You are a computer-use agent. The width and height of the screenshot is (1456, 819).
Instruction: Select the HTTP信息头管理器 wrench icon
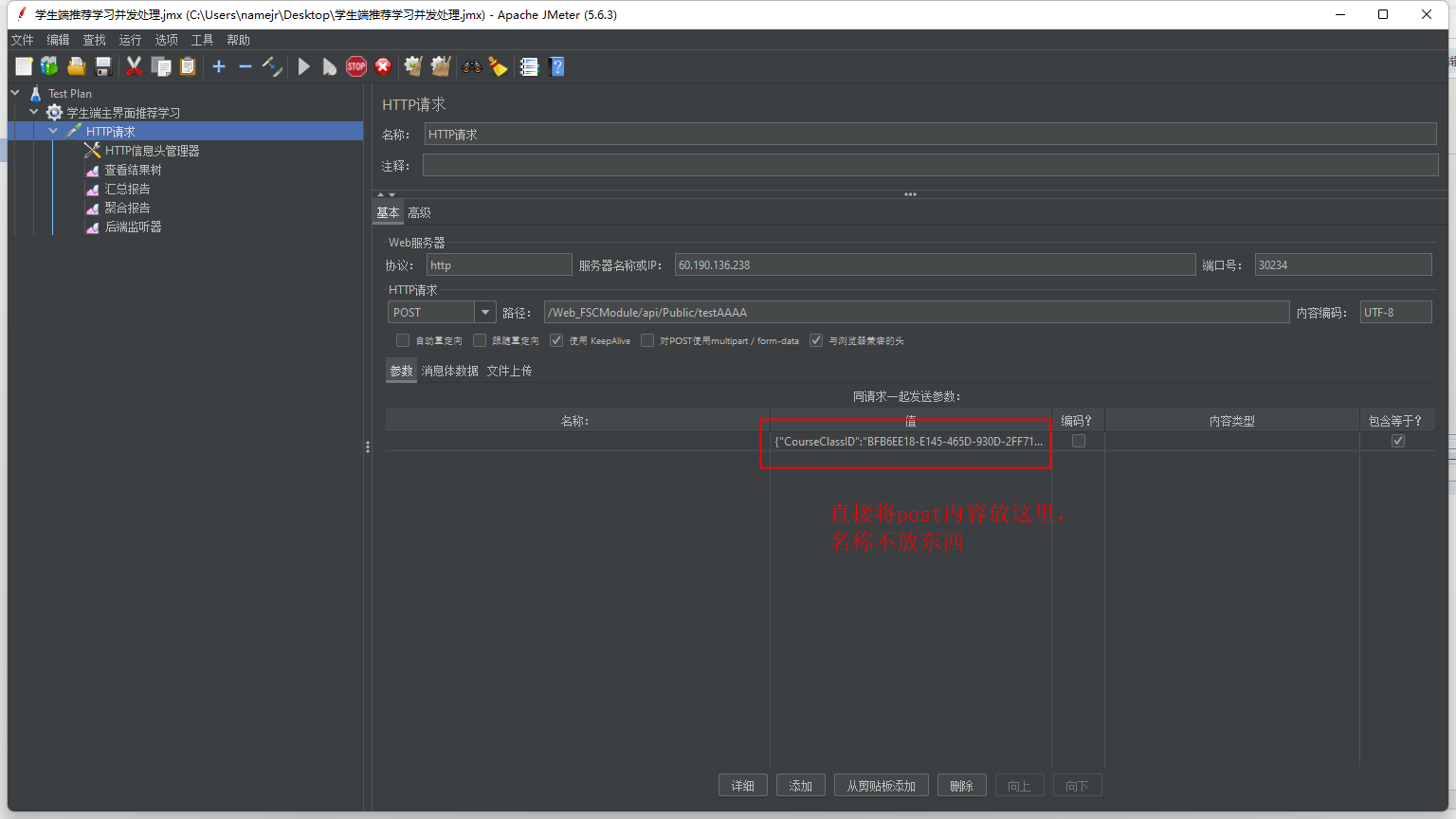pyautogui.click(x=92, y=150)
